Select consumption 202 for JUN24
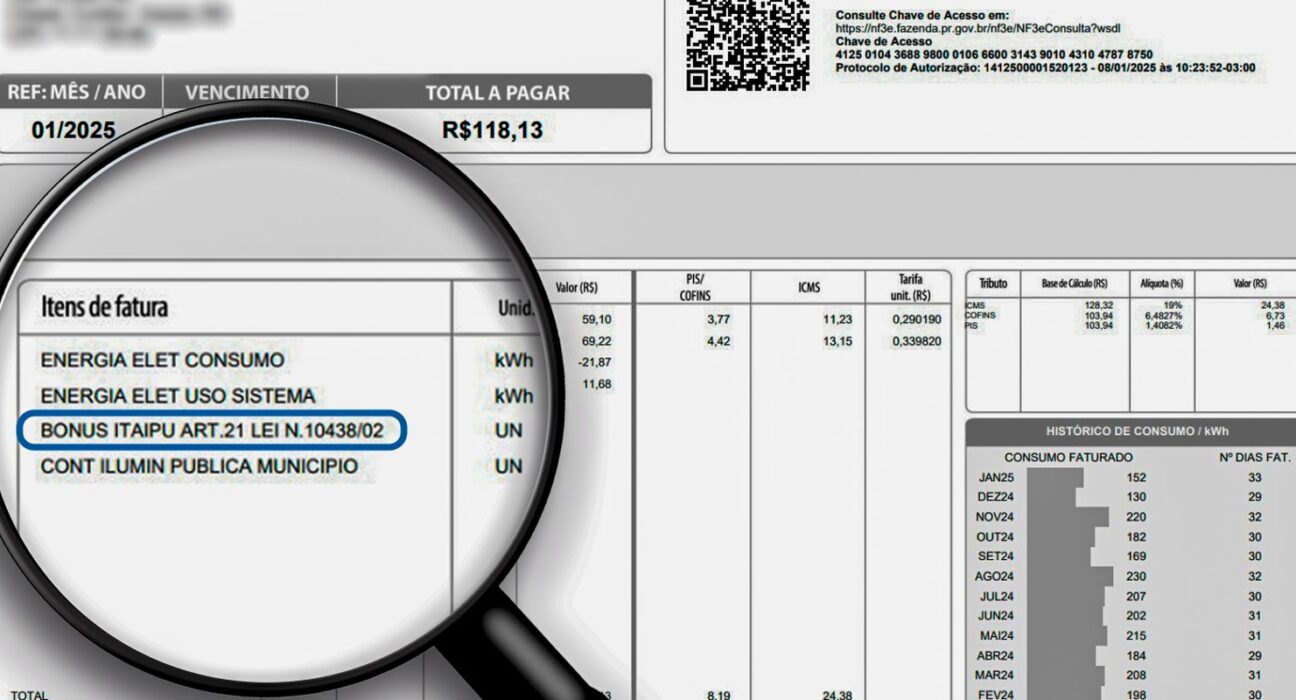Viewport: 1296px width, 700px height. [1136, 616]
